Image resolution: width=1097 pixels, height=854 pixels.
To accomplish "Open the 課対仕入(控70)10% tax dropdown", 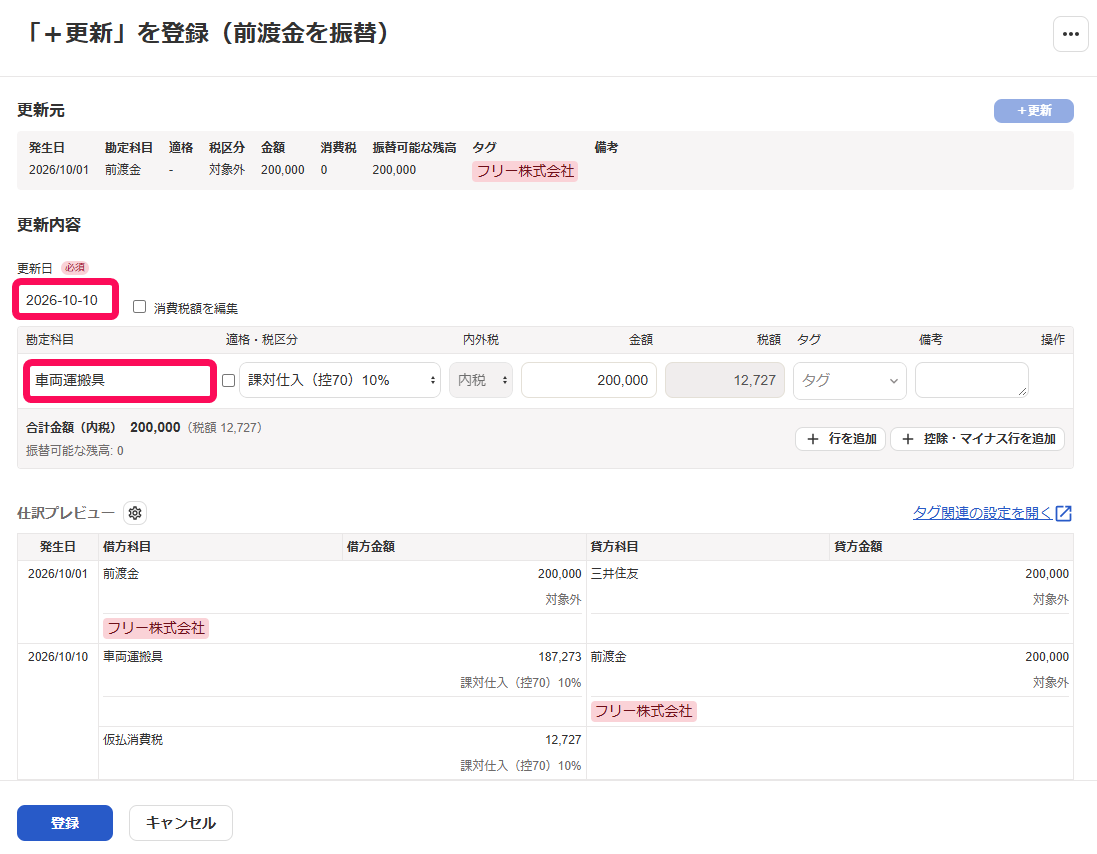I will coord(340,380).
